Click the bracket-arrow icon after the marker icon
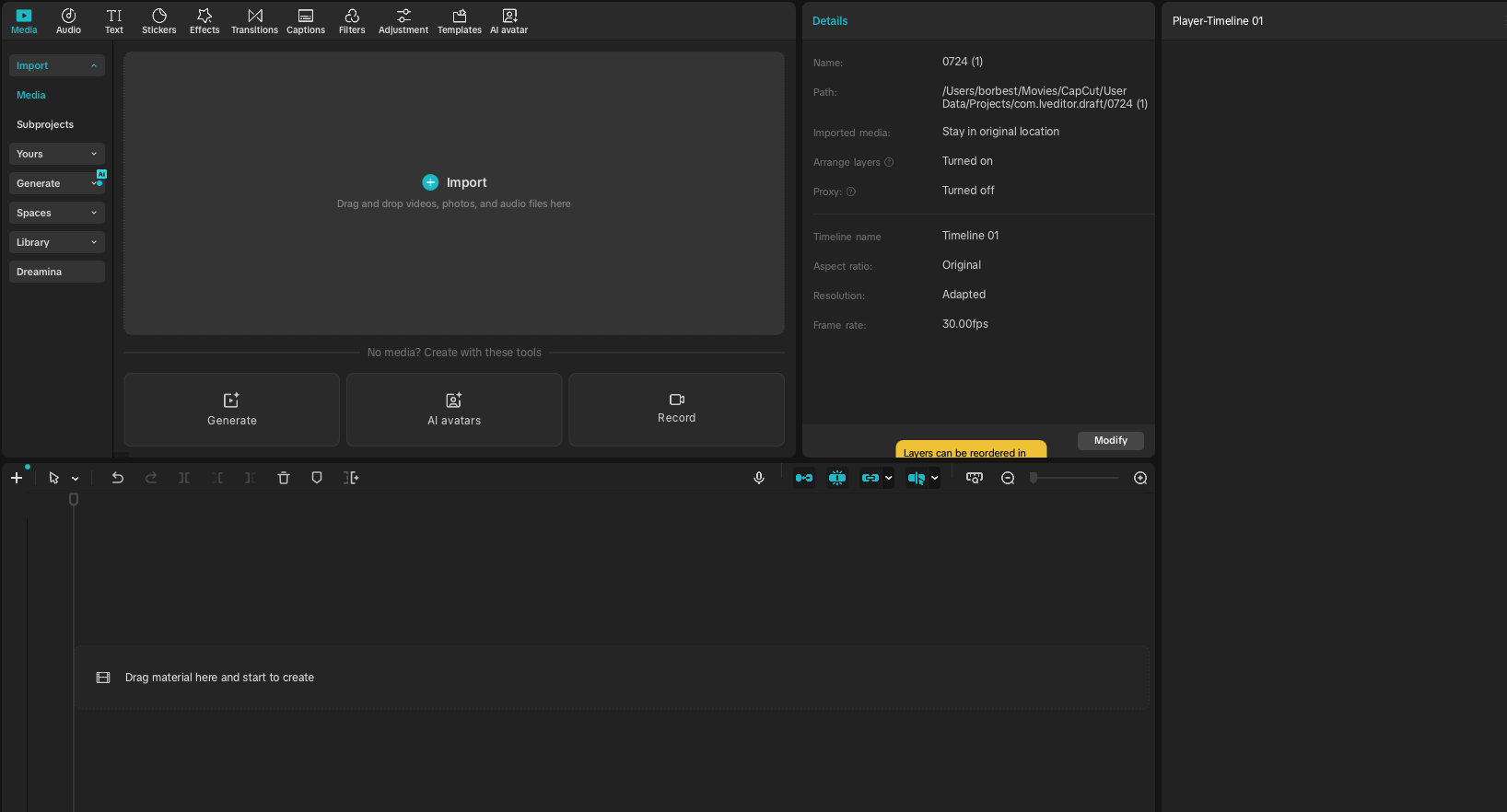The image size is (1507, 812). coord(351,478)
